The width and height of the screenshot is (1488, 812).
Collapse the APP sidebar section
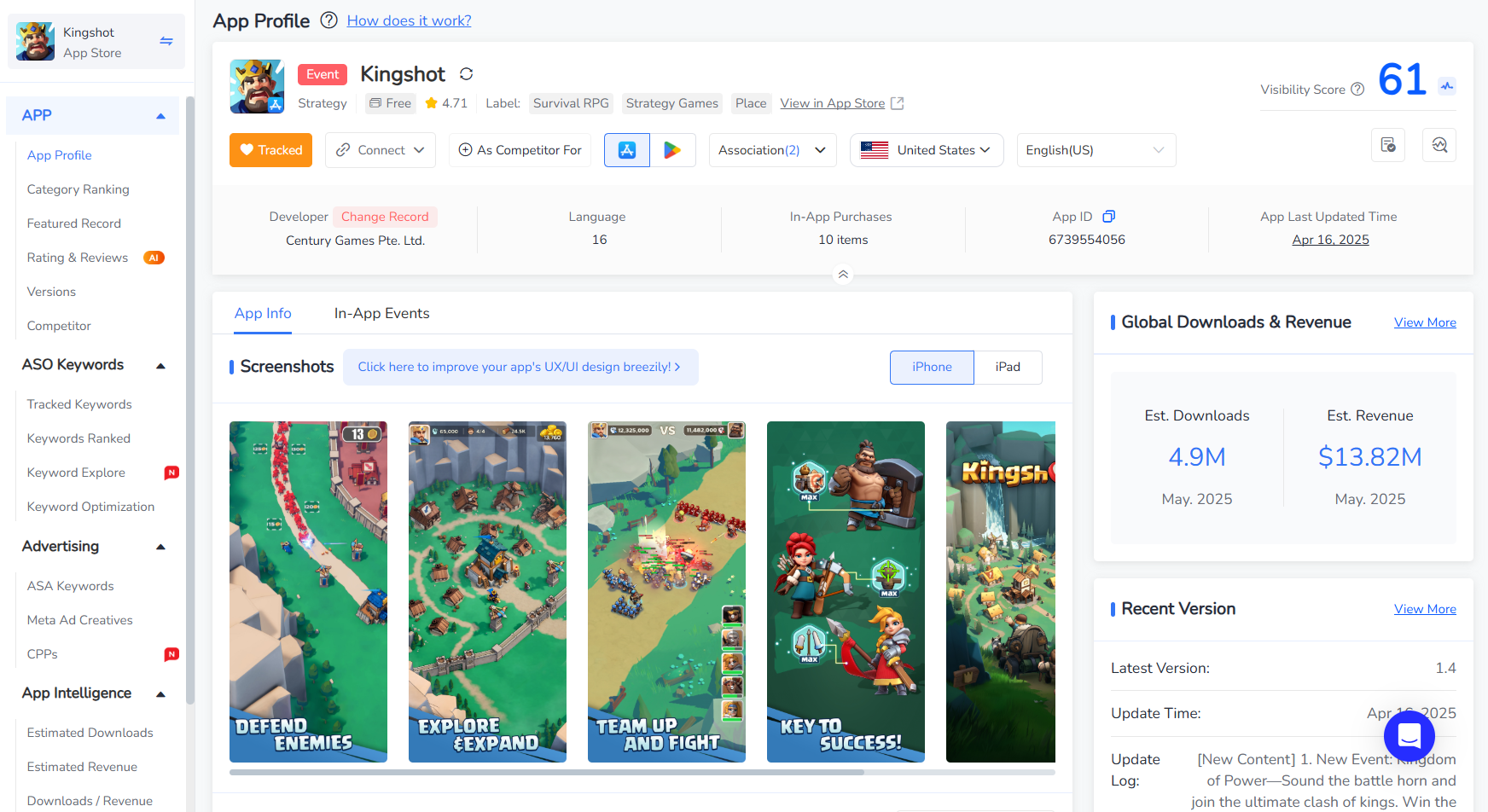coord(160,116)
